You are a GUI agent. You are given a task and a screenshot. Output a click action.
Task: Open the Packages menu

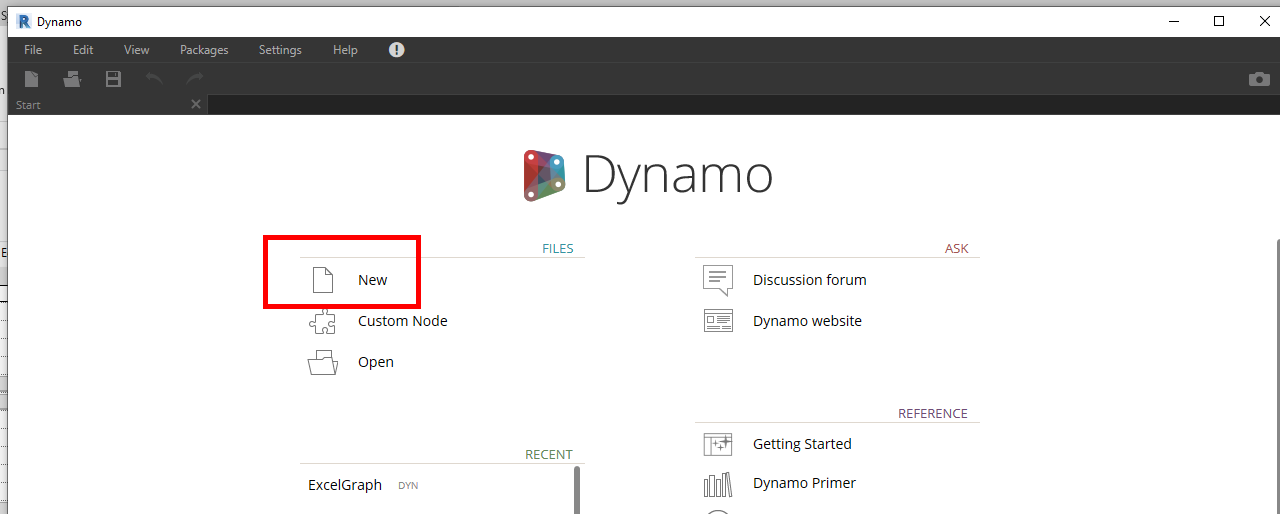pos(204,50)
